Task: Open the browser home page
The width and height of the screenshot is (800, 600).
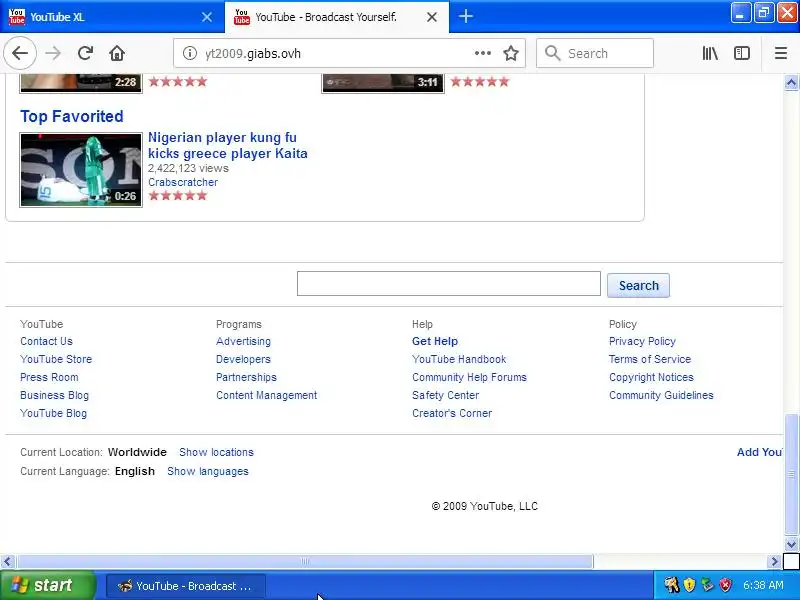Action: (117, 53)
